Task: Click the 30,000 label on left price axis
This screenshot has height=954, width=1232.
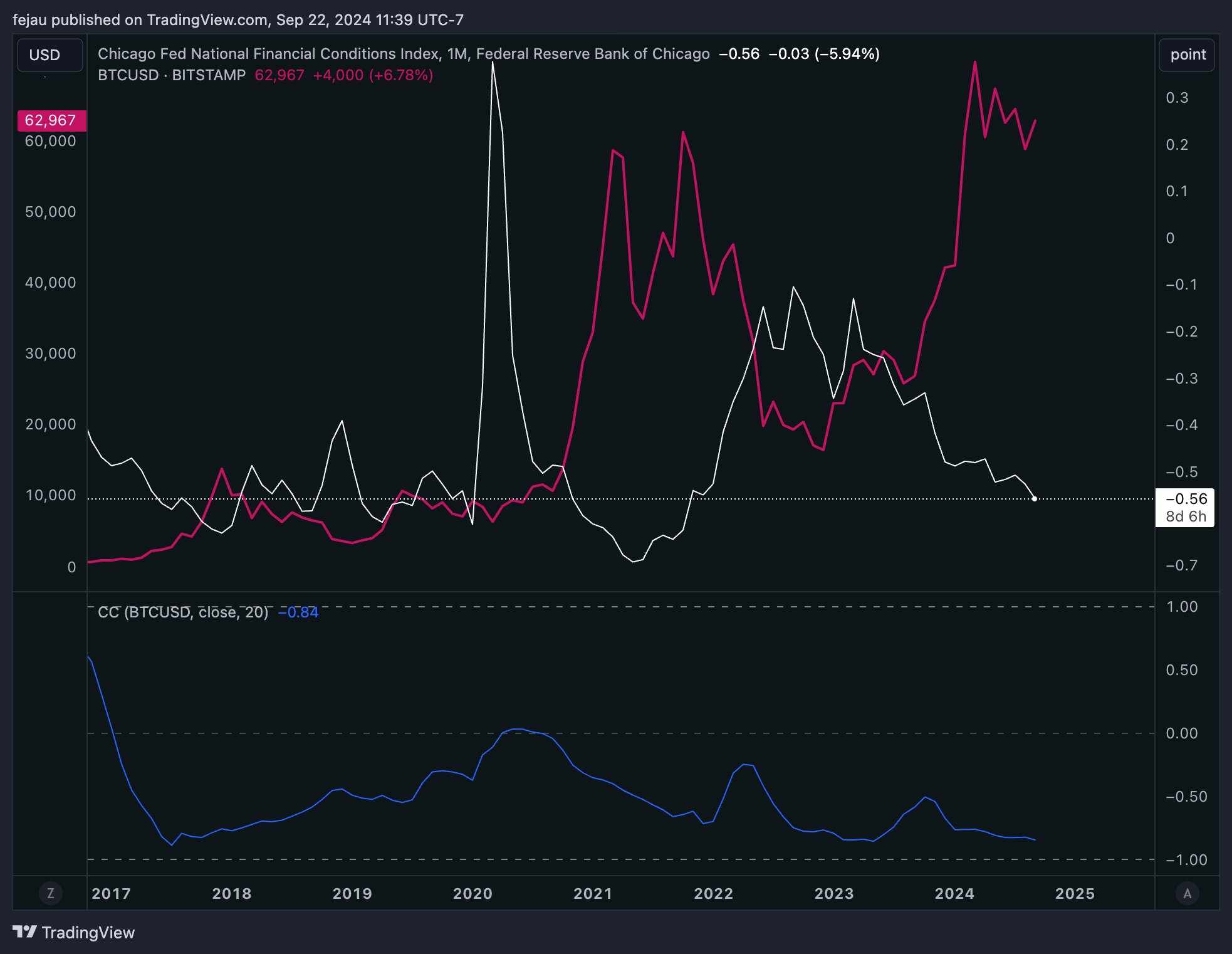Action: pos(50,354)
